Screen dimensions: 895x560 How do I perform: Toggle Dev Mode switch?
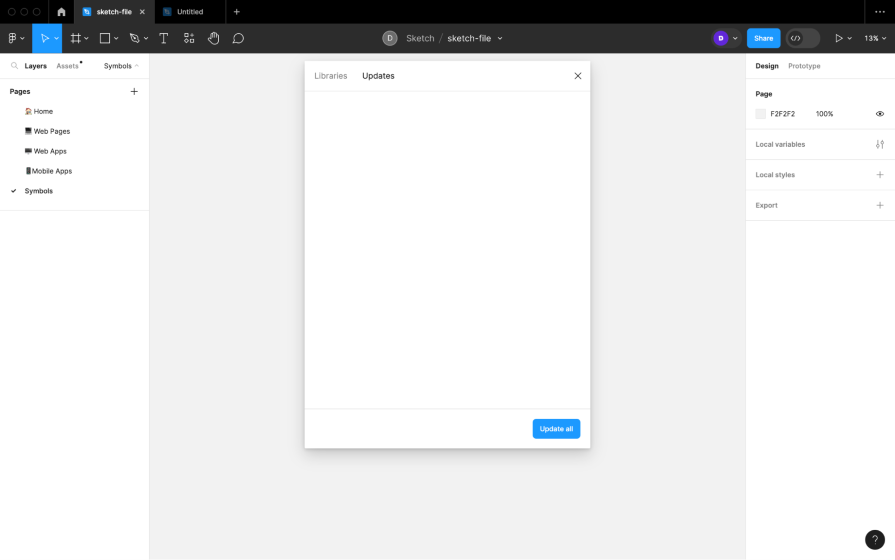click(x=802, y=38)
